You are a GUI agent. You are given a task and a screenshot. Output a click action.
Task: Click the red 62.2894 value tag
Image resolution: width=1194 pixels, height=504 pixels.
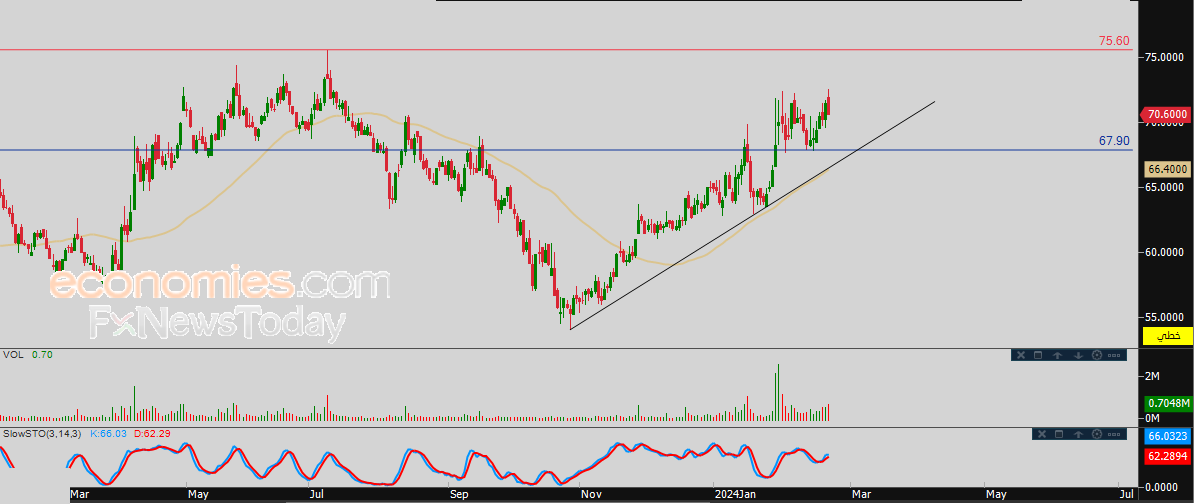1167,457
